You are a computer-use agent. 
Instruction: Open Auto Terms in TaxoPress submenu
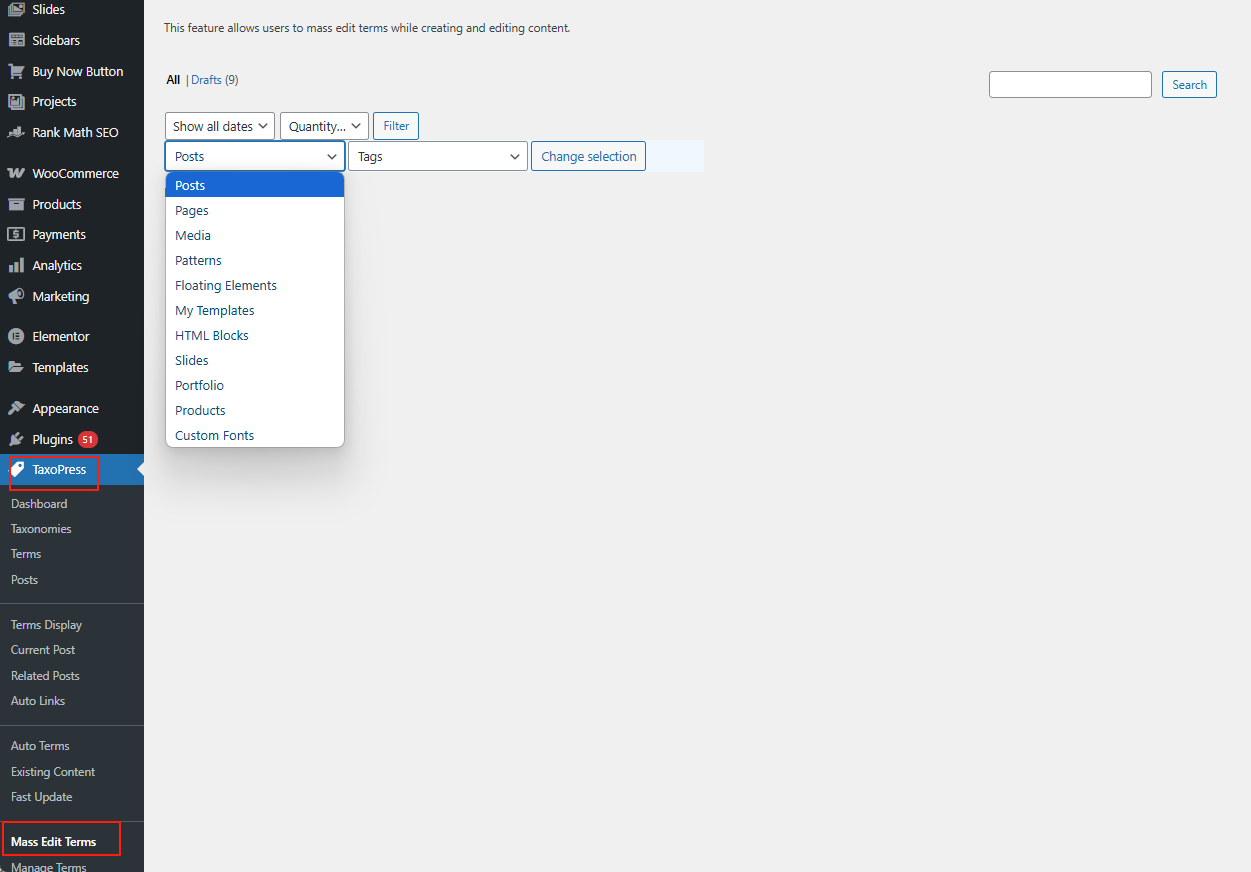click(40, 746)
